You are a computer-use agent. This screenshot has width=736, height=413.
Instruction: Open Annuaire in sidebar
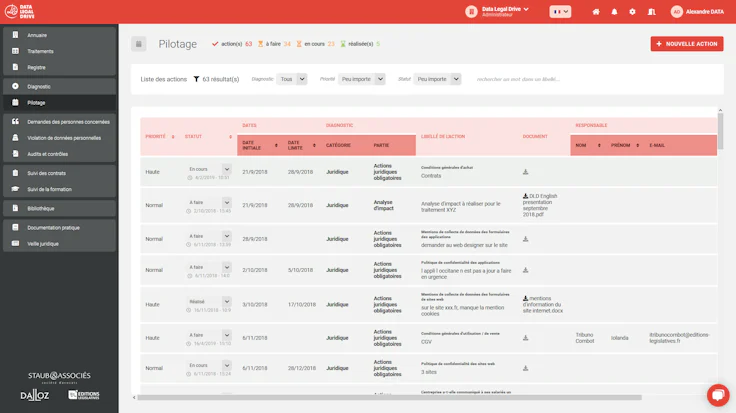pos(59,35)
